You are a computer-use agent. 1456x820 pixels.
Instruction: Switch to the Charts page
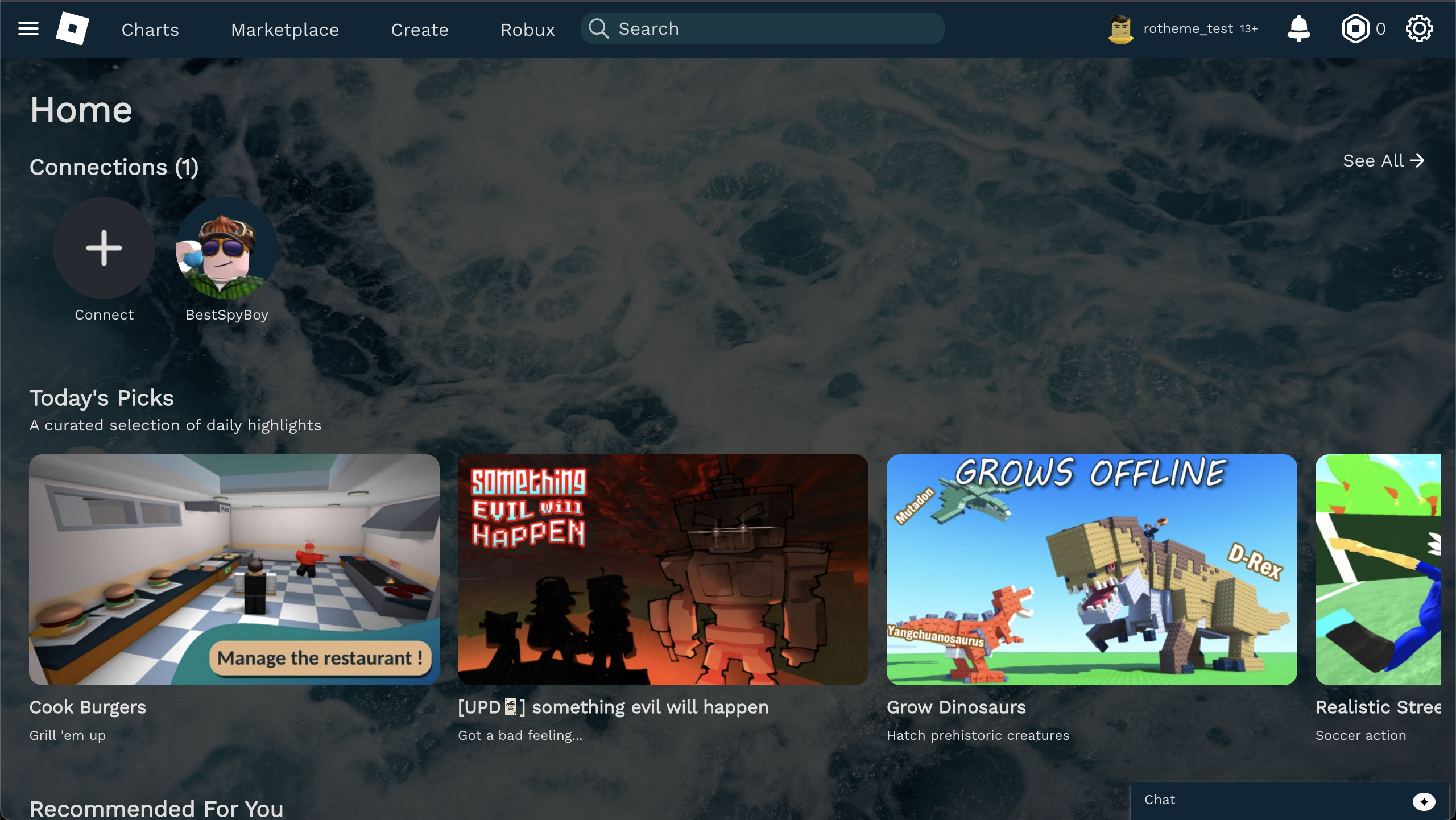coord(150,30)
